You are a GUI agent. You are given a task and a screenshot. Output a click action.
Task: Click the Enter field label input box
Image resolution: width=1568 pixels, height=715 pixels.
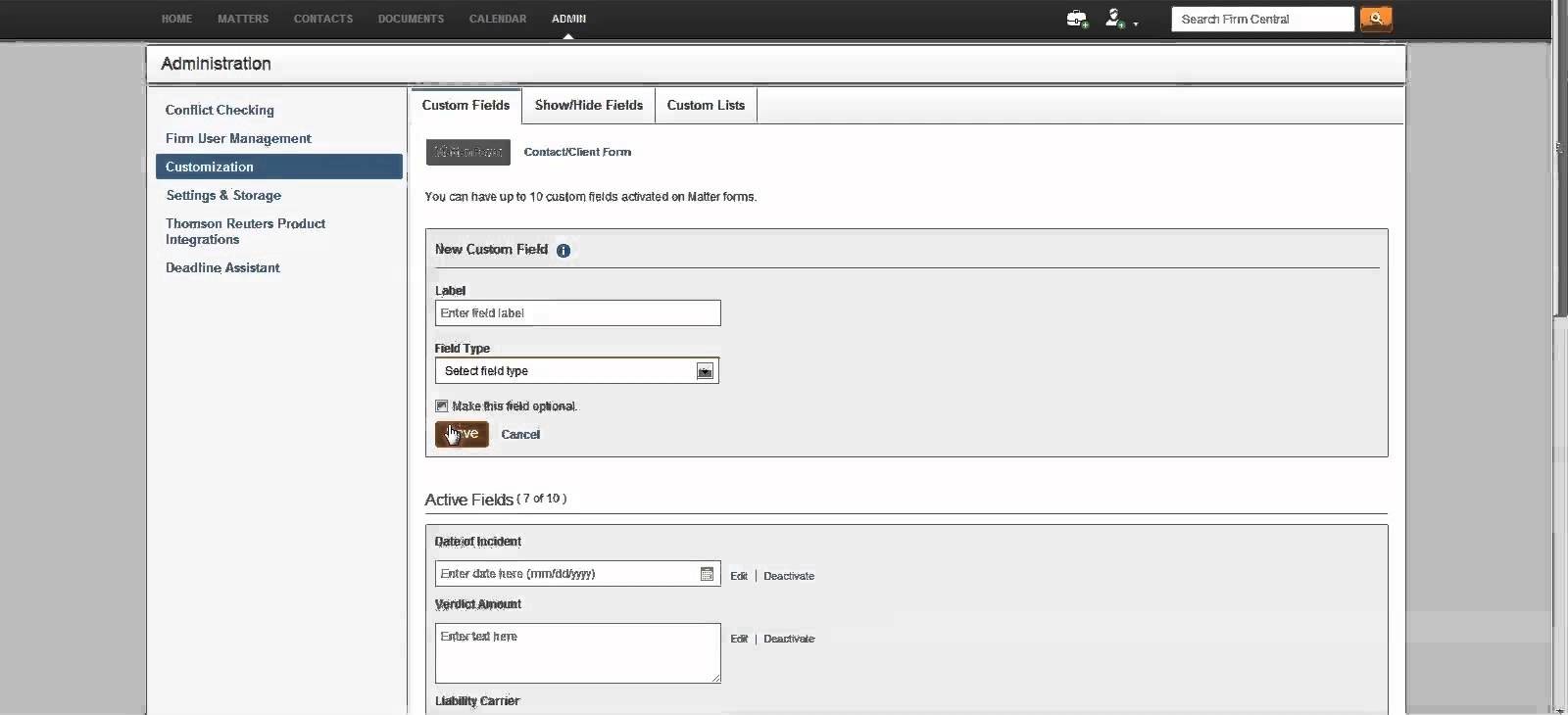tap(577, 313)
